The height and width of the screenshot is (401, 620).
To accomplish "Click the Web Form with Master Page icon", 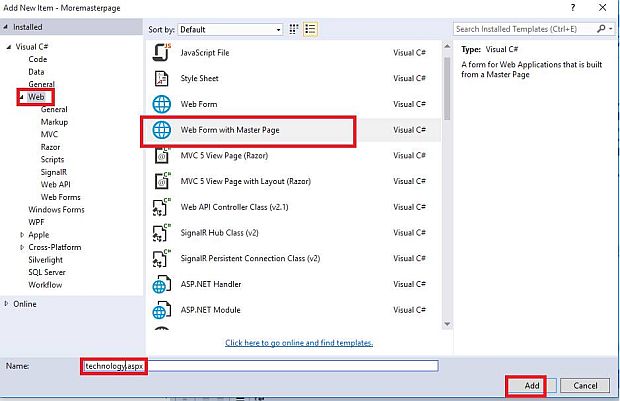I will (162, 130).
